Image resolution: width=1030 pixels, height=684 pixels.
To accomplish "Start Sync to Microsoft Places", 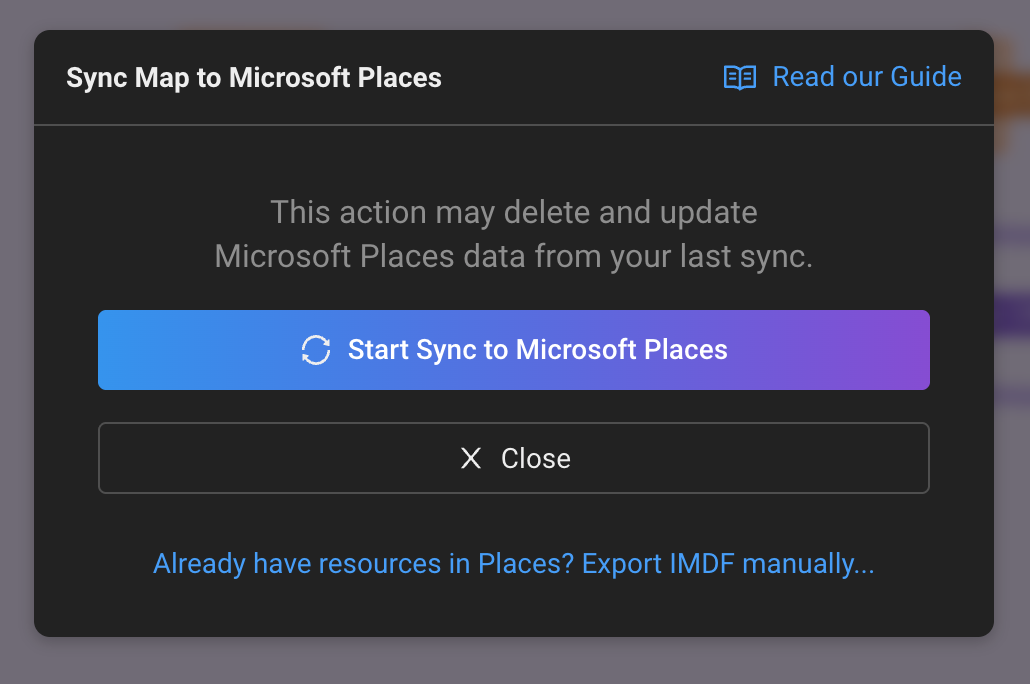I will click(513, 350).
